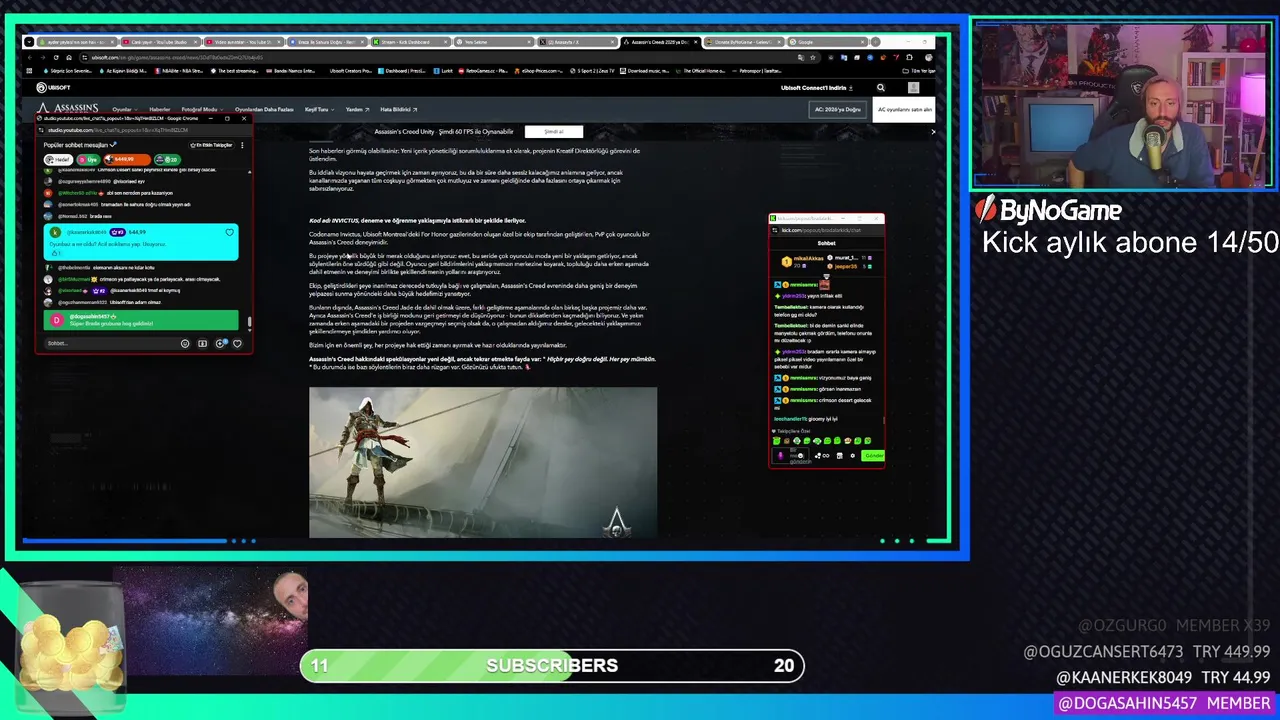Open a new Chrome tab
The width and height of the screenshot is (1280, 720).
pyautogui.click(x=875, y=42)
